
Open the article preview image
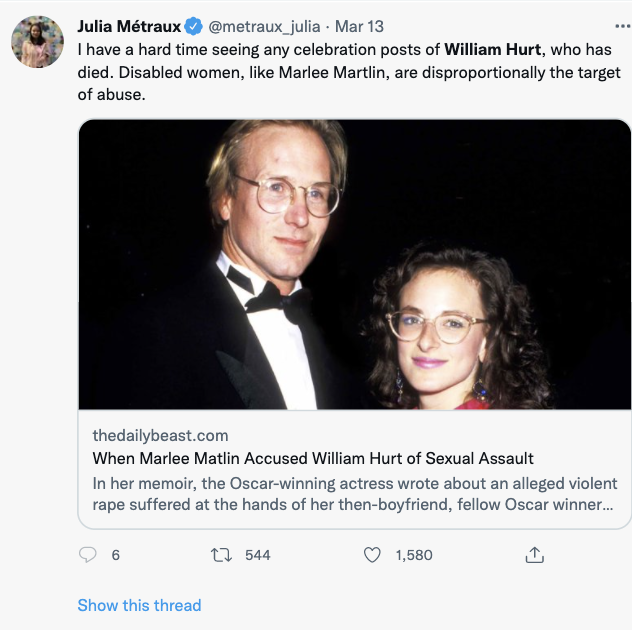pyautogui.click(x=355, y=265)
